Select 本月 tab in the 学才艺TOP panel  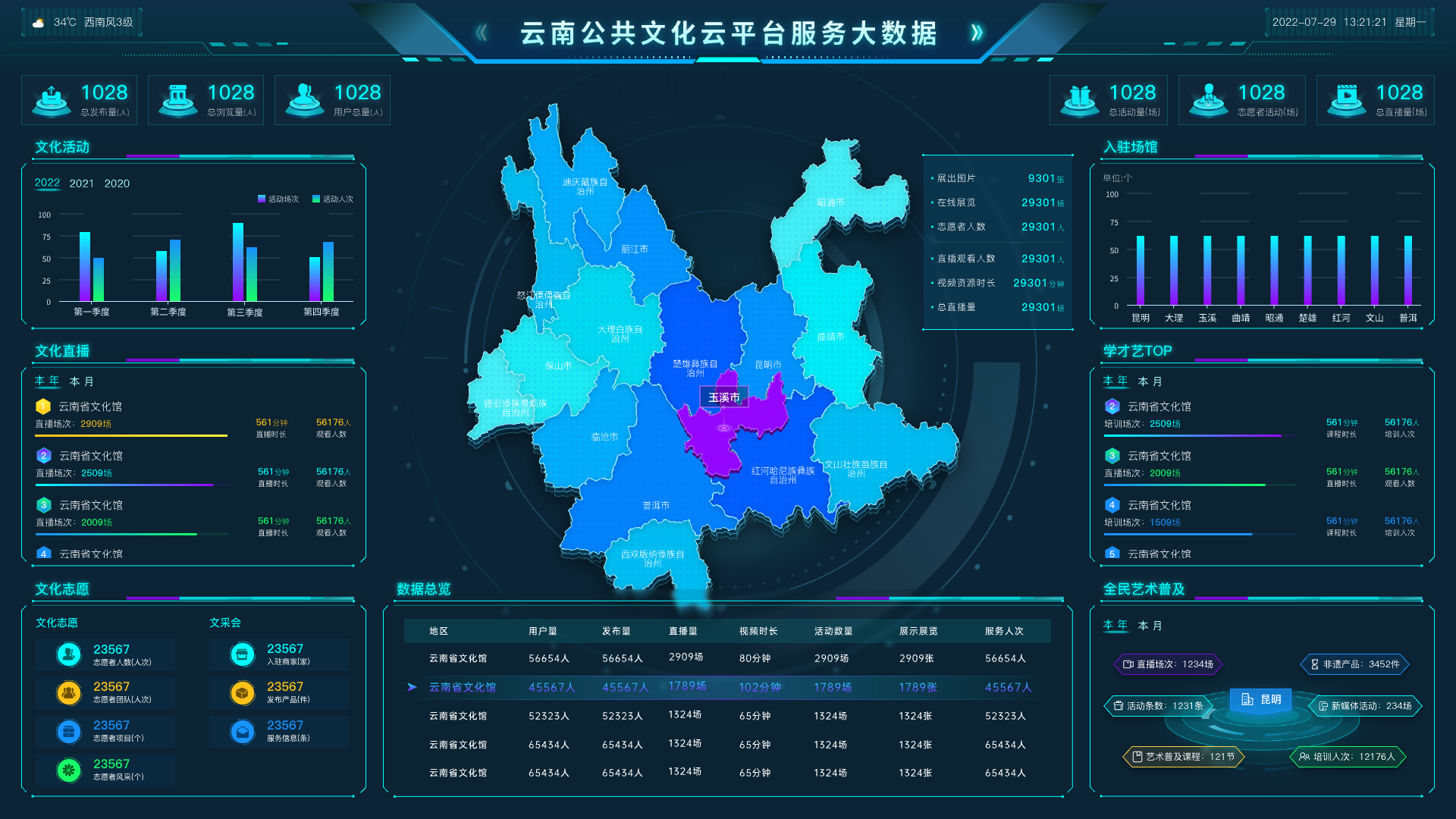click(x=1150, y=381)
